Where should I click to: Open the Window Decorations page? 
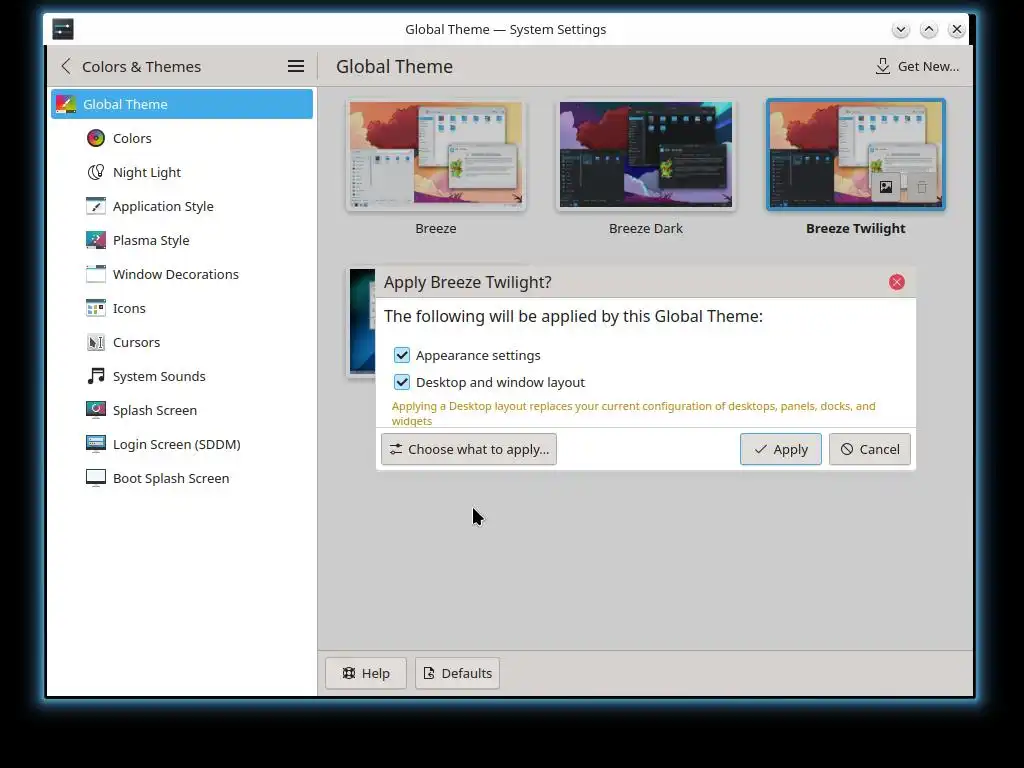[182, 274]
